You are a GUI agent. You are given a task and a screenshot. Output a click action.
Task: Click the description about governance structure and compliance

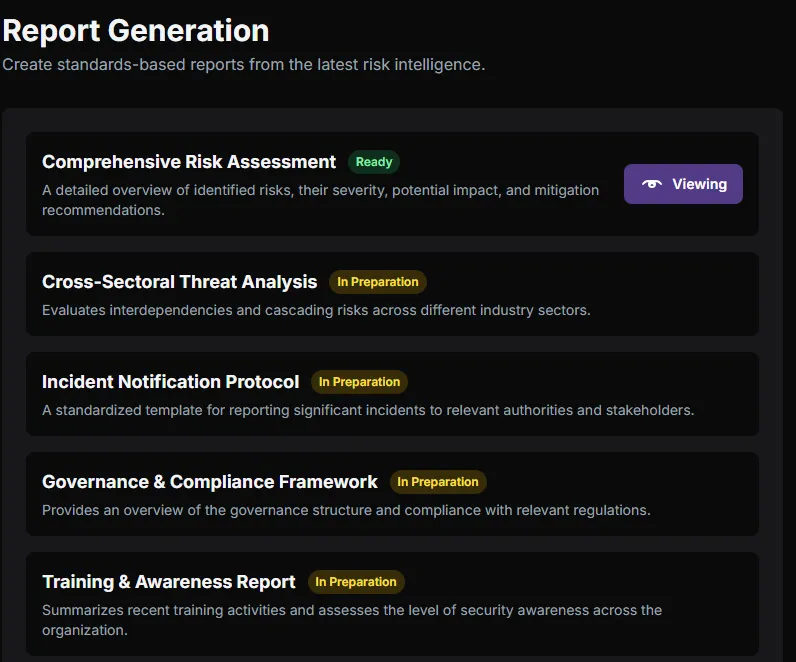pos(346,510)
